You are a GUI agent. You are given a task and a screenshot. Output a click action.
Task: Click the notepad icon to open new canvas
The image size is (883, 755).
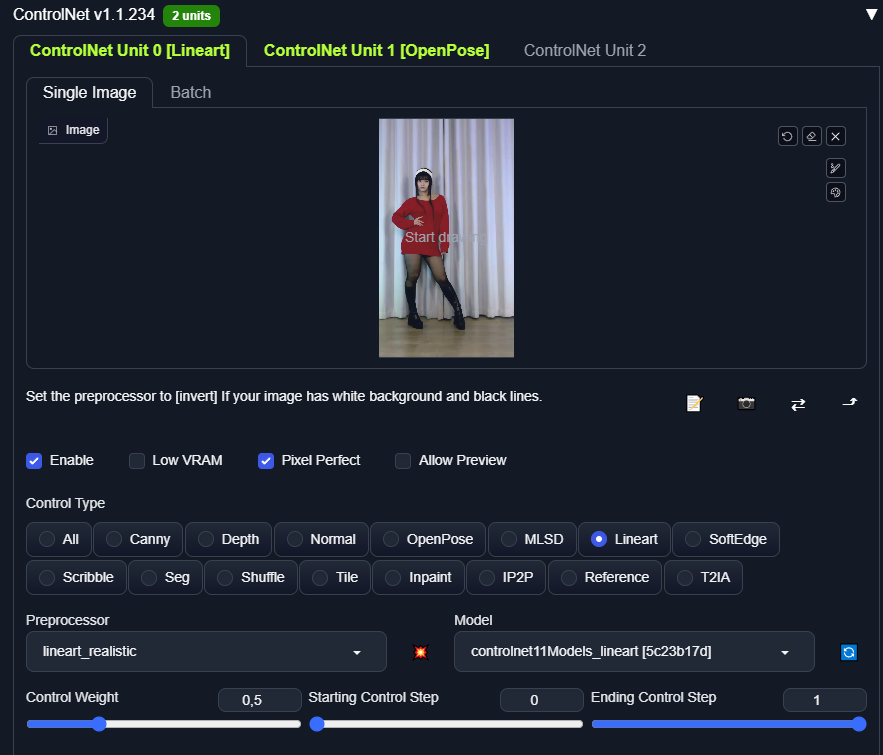click(694, 403)
